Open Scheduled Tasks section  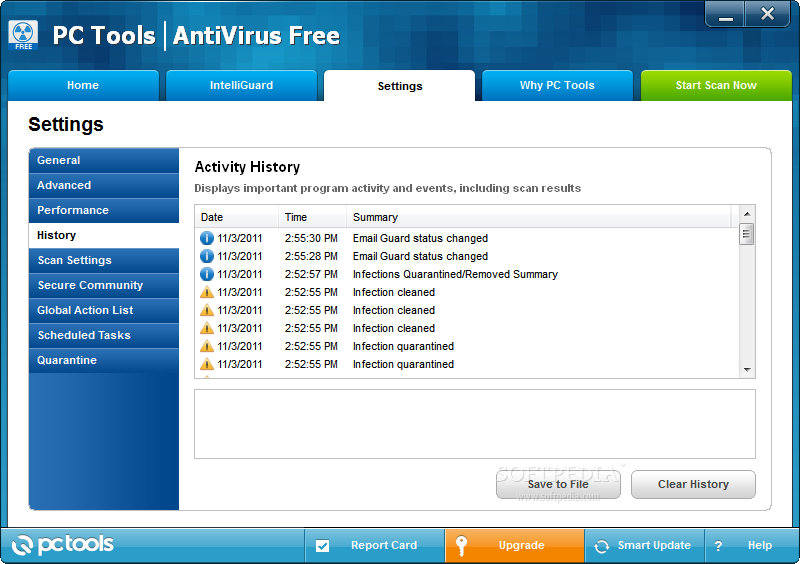[x=104, y=335]
